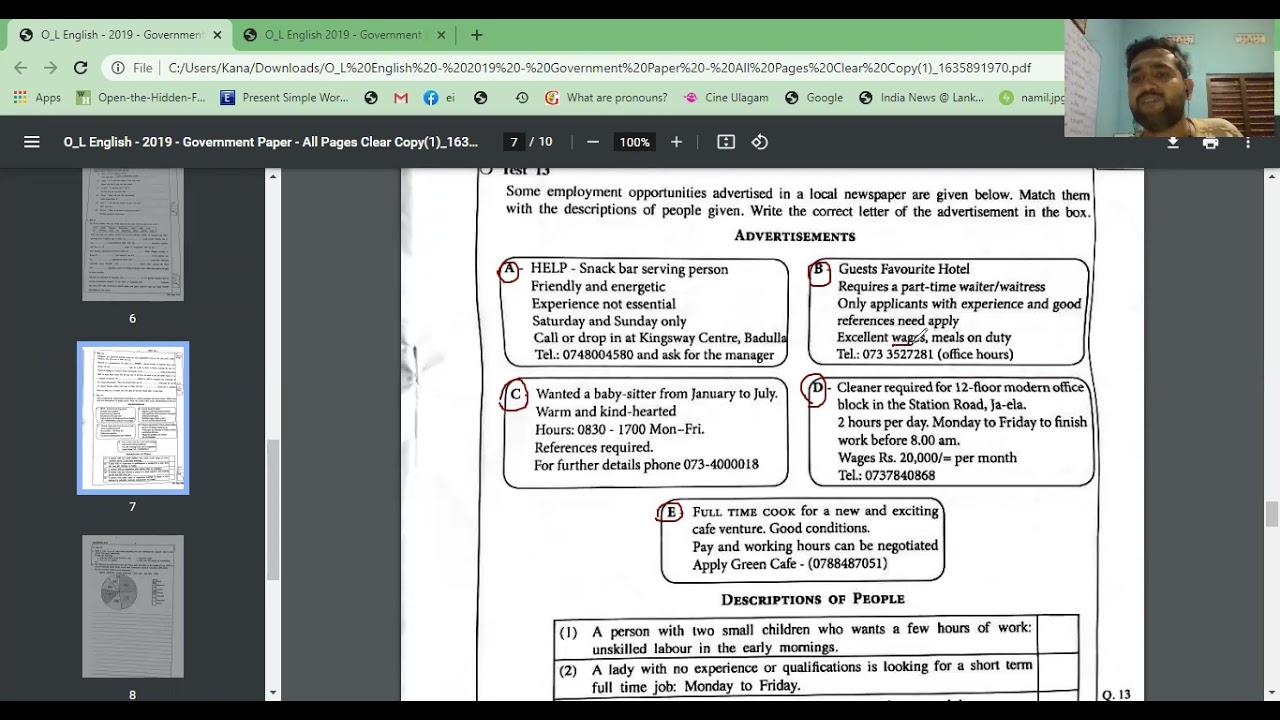Click the DESCRIPTIONS OF PEOPLE heading
This screenshot has height=720, width=1280.
pos(813,599)
